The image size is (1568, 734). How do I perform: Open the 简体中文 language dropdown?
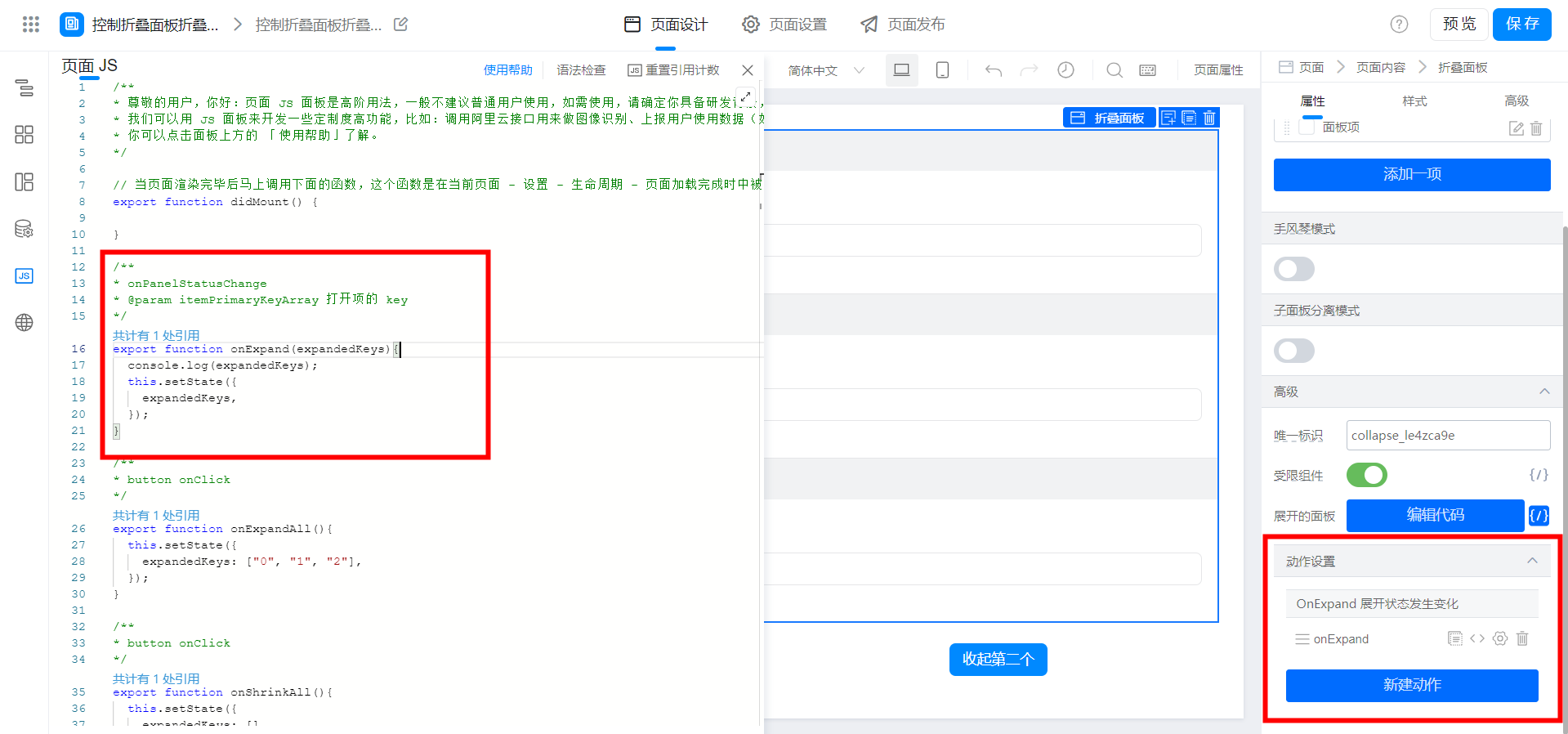pyautogui.click(x=825, y=70)
